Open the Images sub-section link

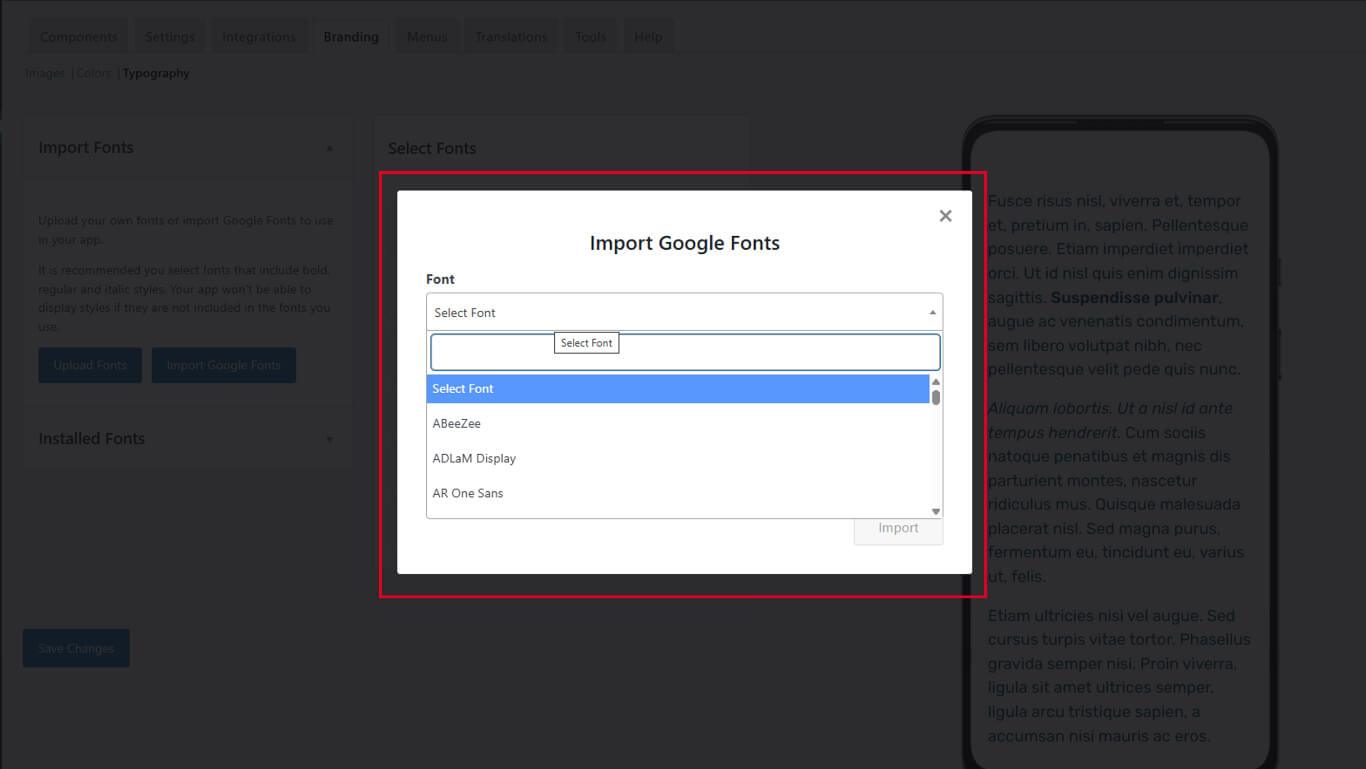[45, 73]
